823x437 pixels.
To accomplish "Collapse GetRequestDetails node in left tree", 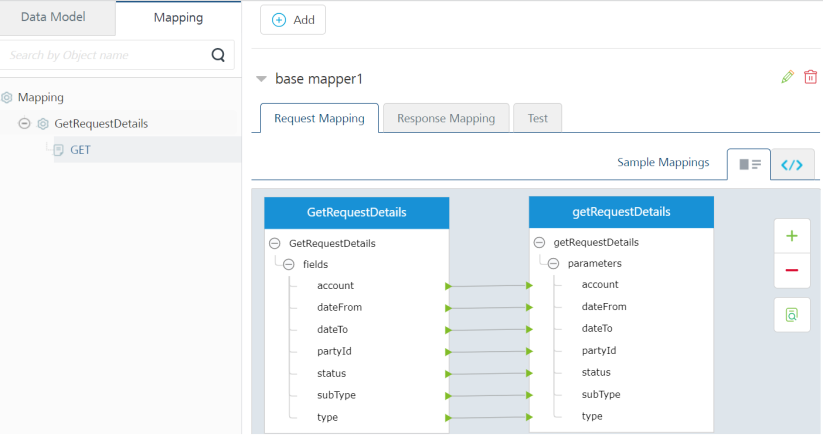I will point(24,124).
